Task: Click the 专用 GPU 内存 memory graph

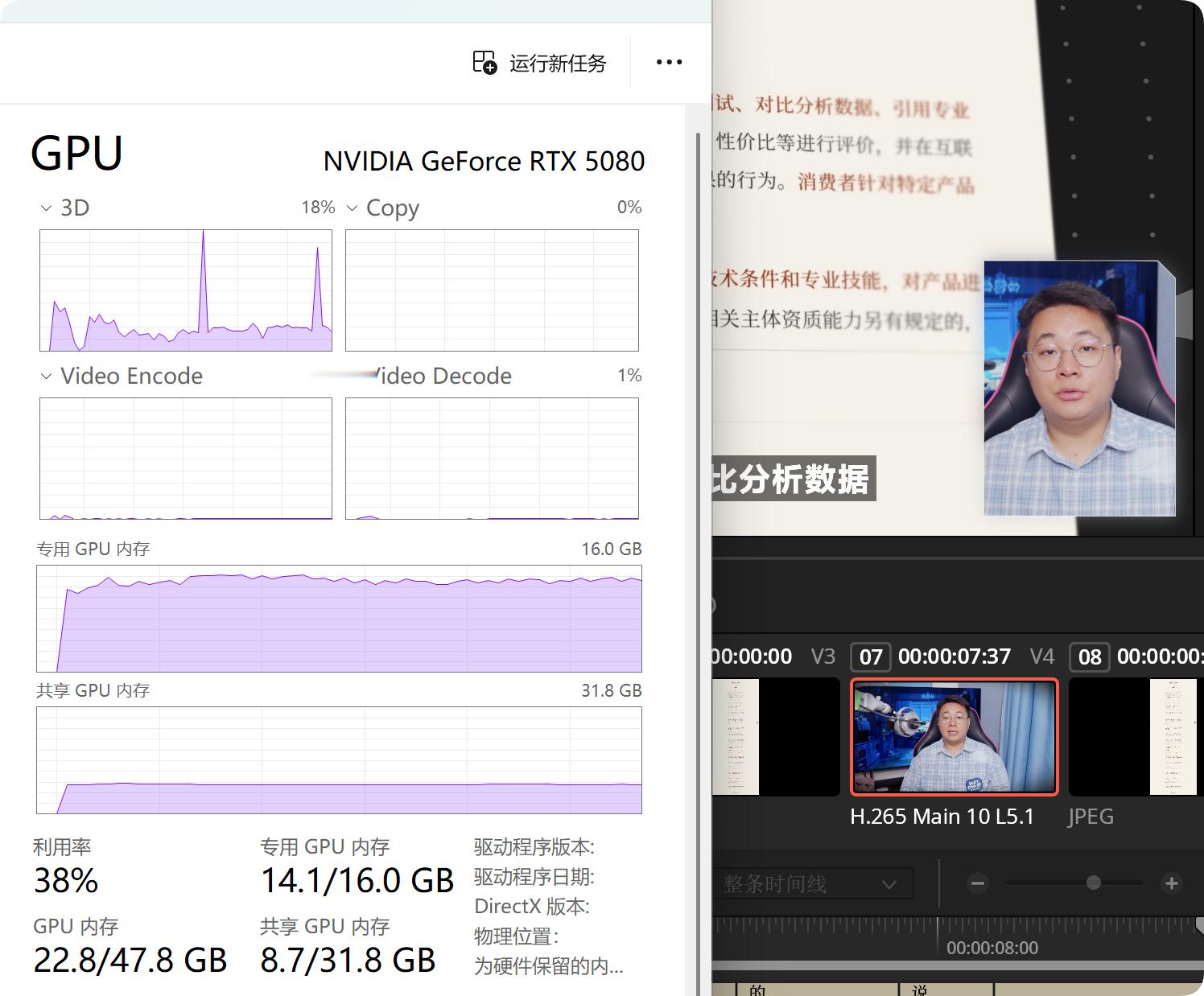Action: 339,619
